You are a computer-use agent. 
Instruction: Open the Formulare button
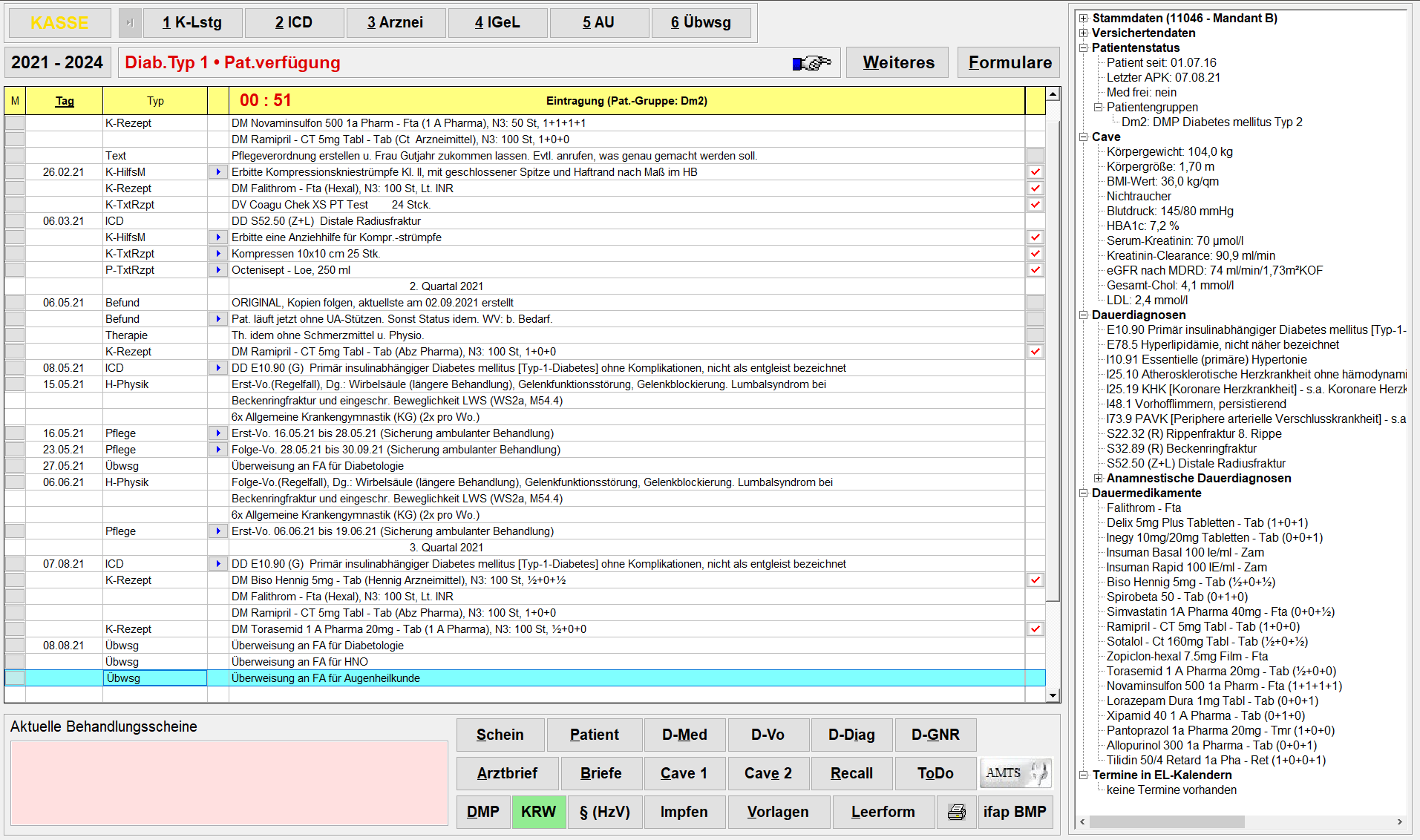pyautogui.click(x=1010, y=63)
